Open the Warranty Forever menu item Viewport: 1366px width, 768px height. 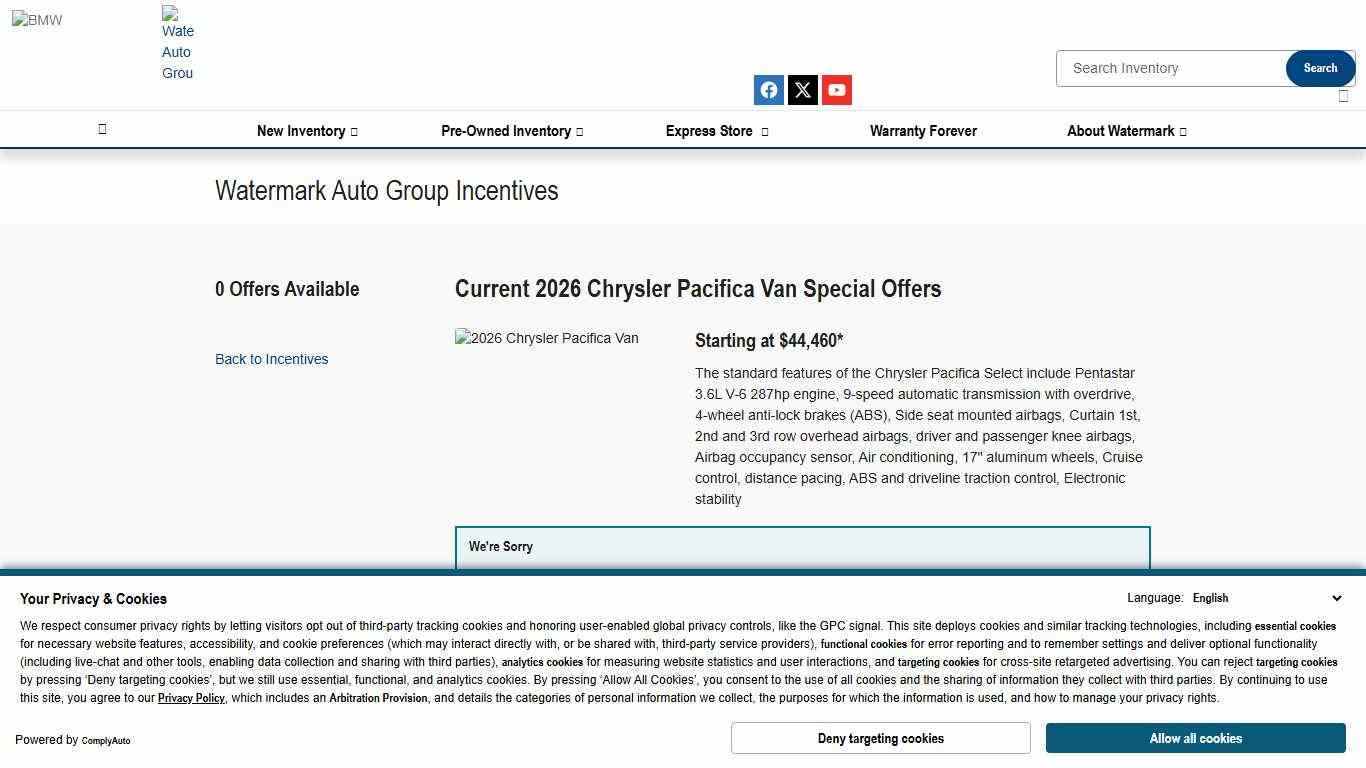923,131
